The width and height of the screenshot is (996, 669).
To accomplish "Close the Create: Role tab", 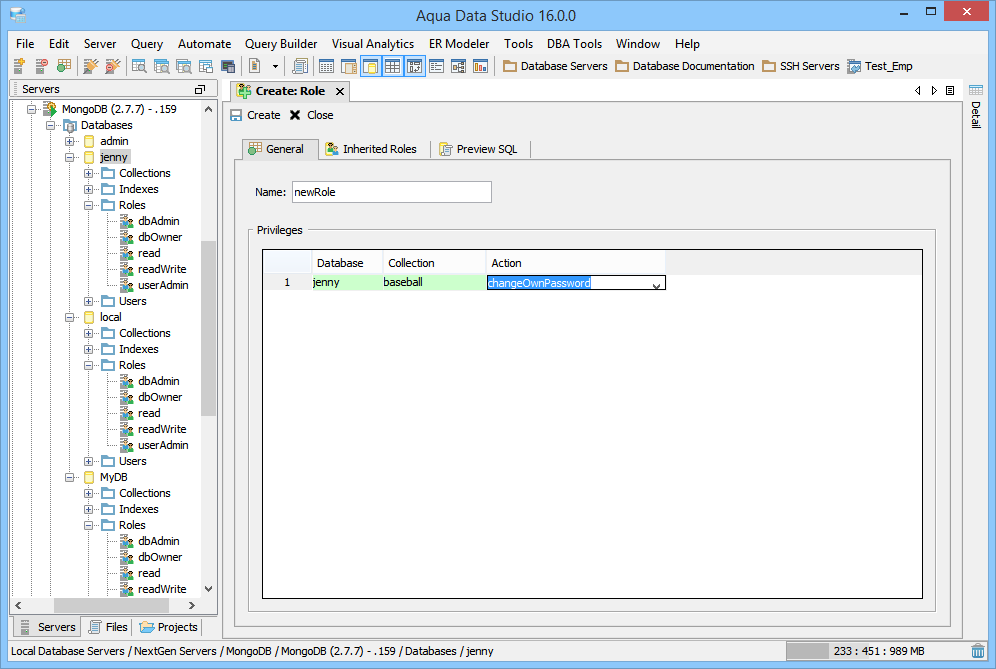I will pos(340,91).
